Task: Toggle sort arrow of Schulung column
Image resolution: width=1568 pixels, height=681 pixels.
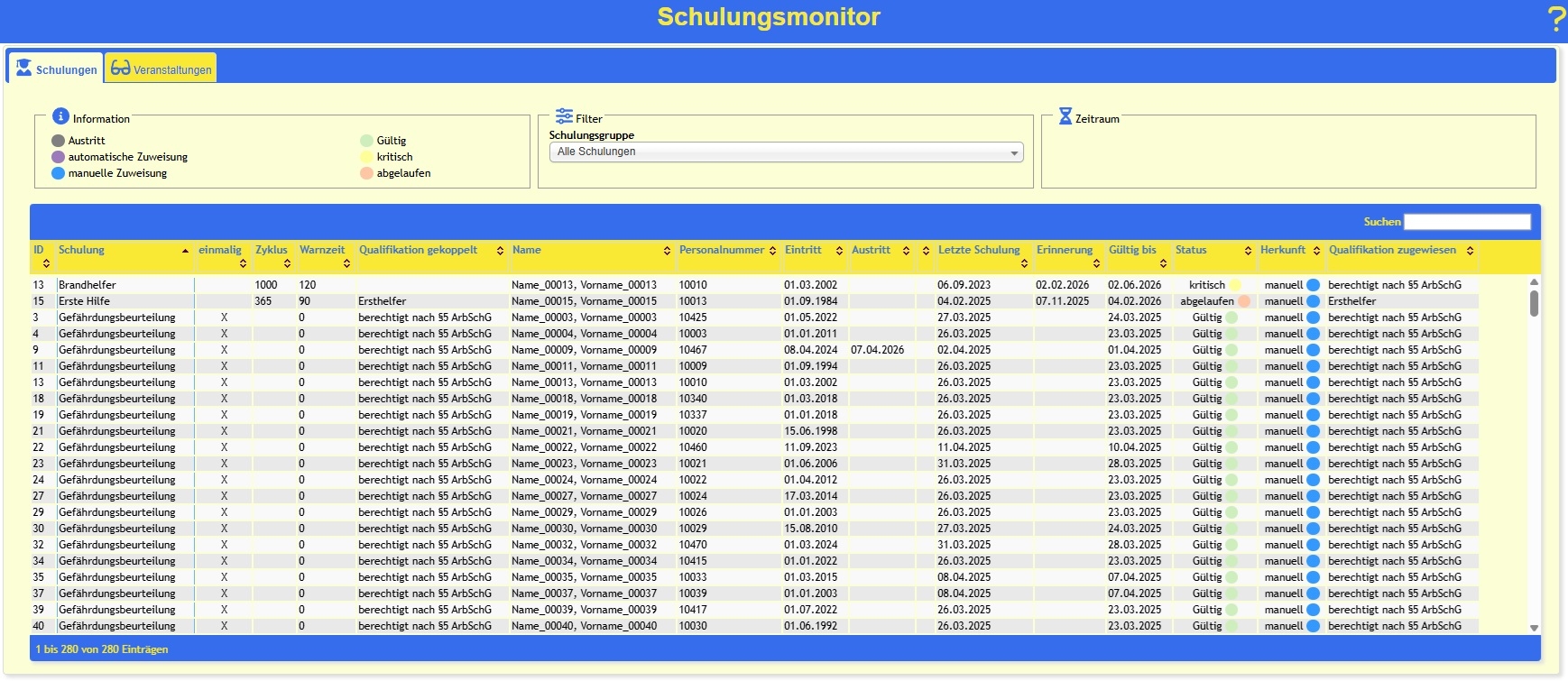Action: [185, 251]
